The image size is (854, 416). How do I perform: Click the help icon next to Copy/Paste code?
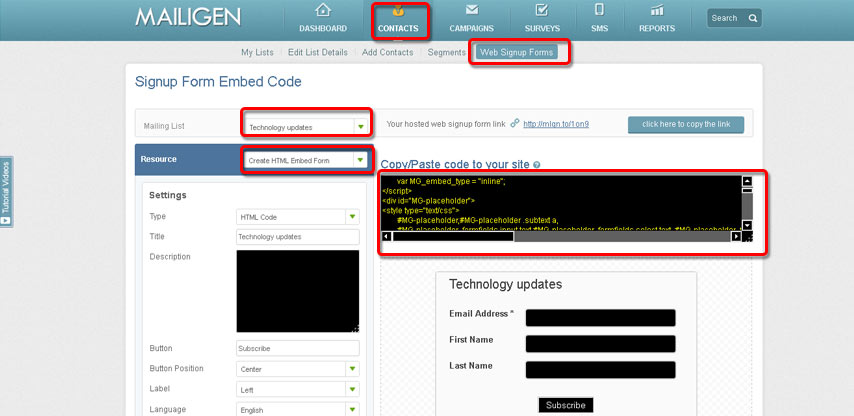coord(536,164)
